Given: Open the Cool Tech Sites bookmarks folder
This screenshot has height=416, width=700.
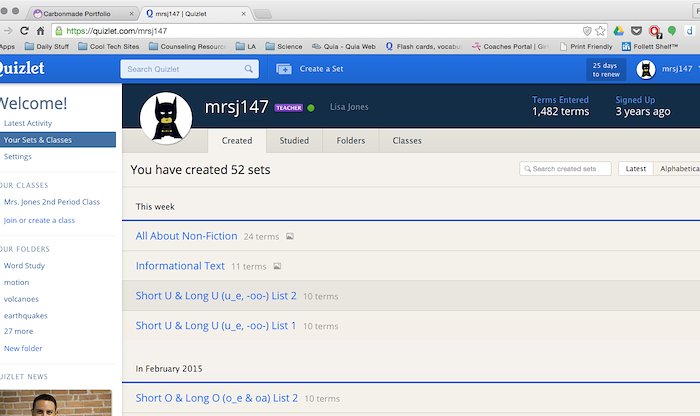Looking at the screenshot, I should coord(108,46).
